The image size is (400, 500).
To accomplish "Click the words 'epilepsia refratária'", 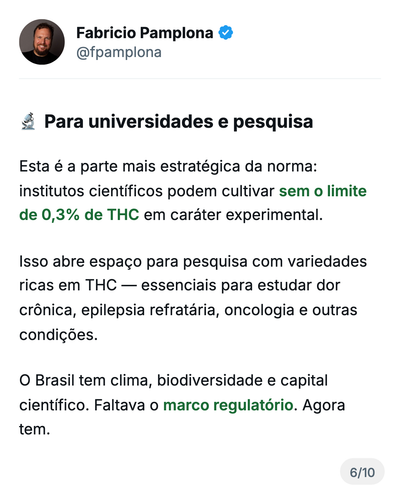I will [150, 310].
